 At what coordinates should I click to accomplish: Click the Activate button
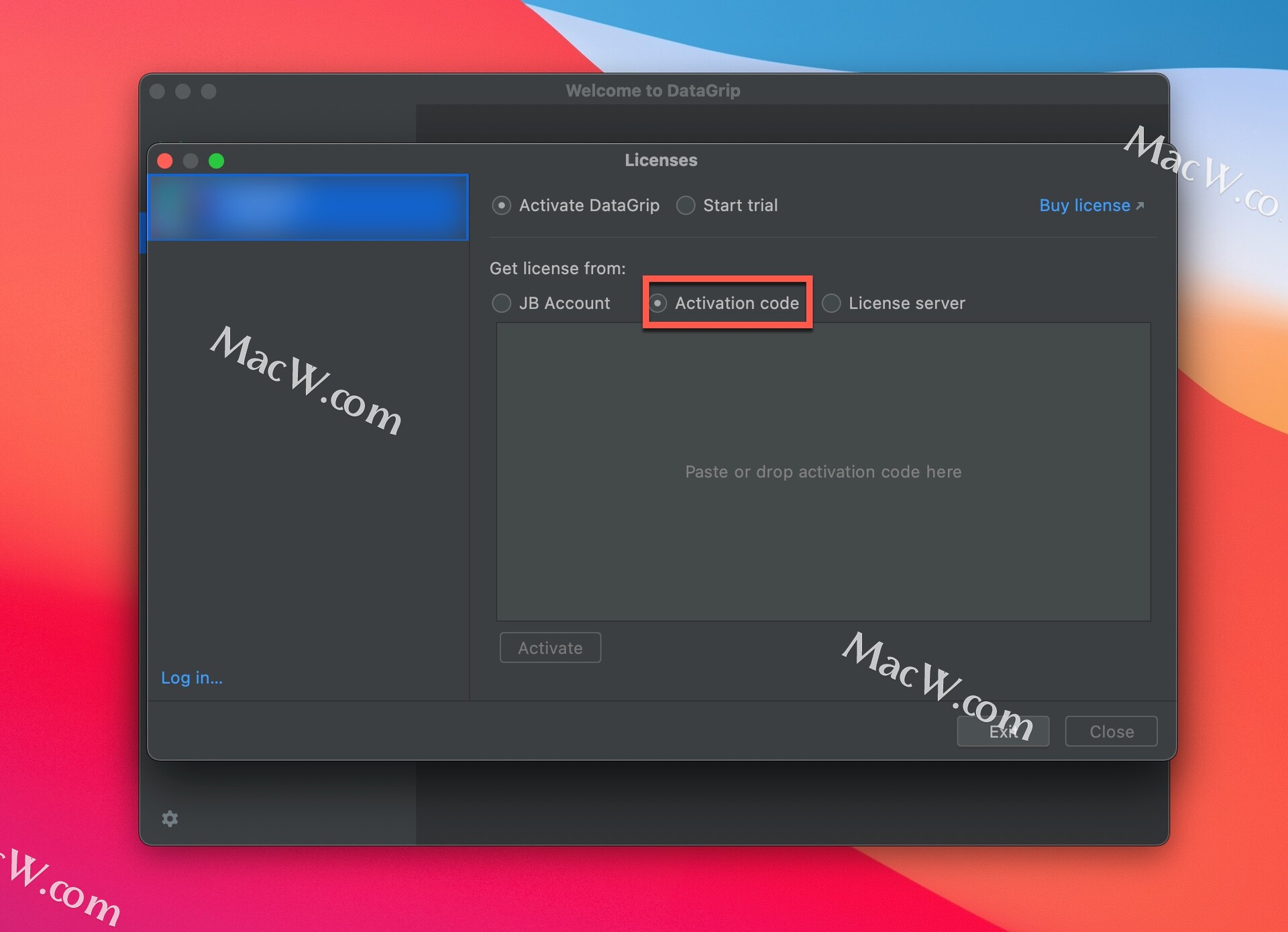click(x=549, y=647)
